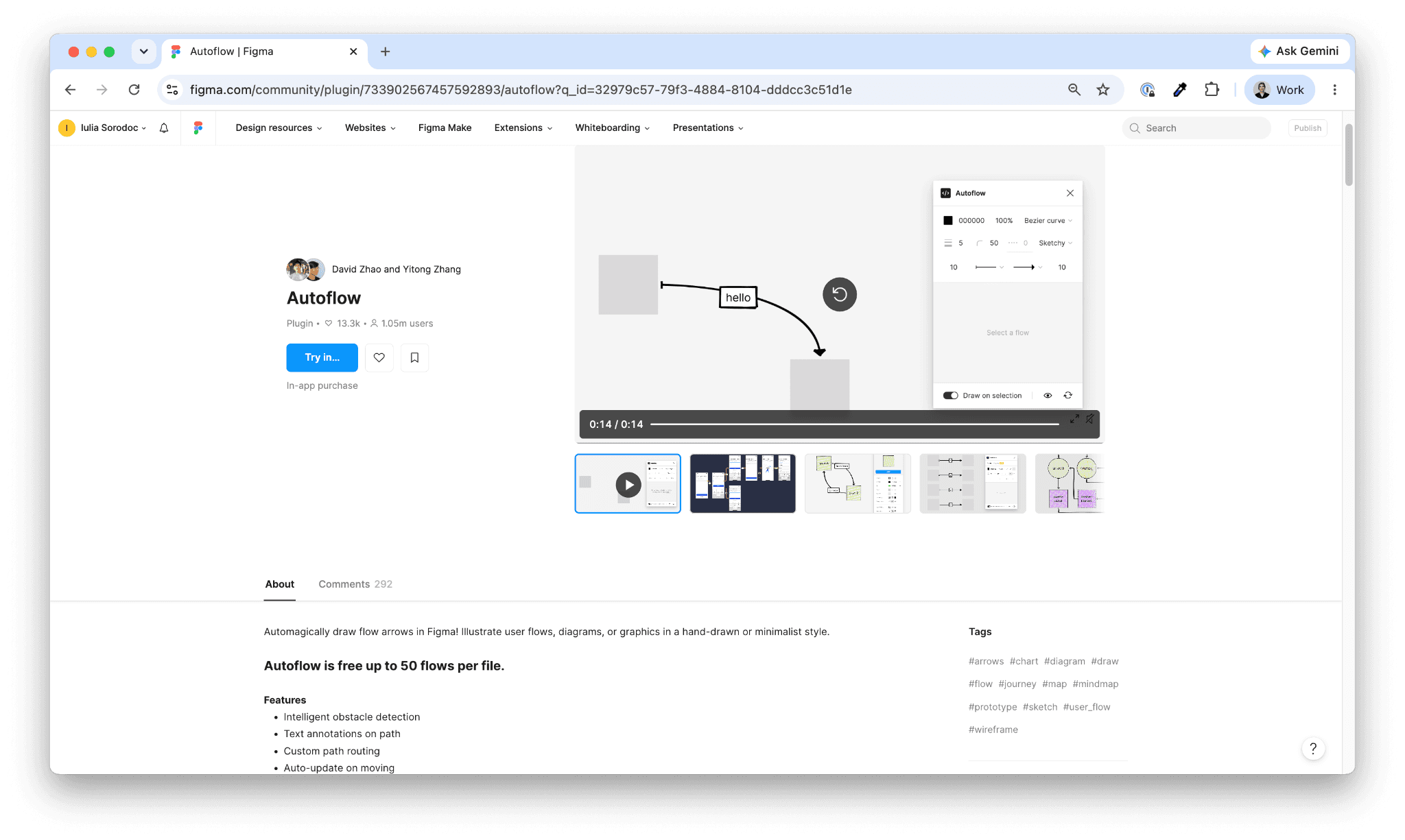The height and width of the screenshot is (840, 1405).
Task: Click the video progress bar
Action: click(x=855, y=424)
